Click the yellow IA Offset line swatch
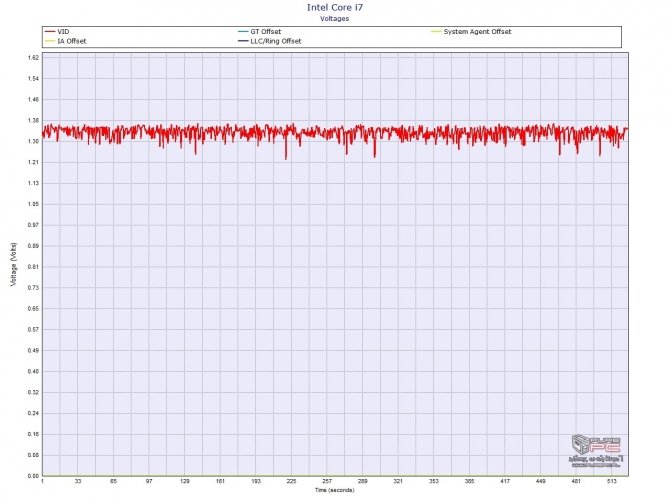 (50, 41)
